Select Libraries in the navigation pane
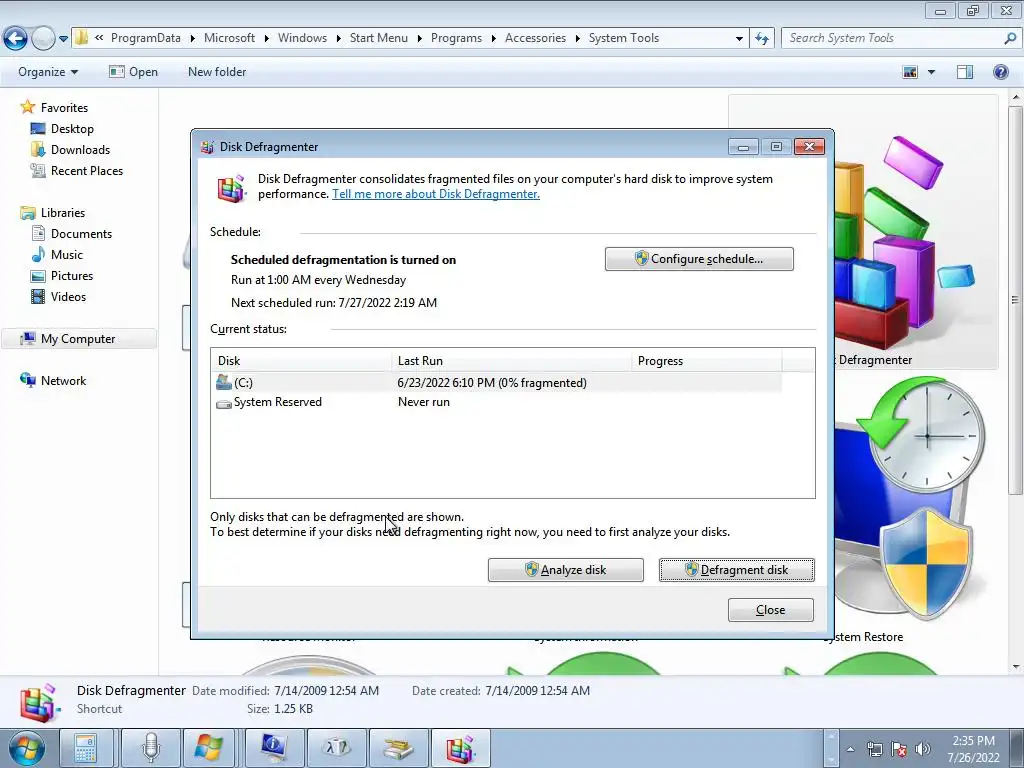This screenshot has width=1024, height=768. (x=63, y=213)
